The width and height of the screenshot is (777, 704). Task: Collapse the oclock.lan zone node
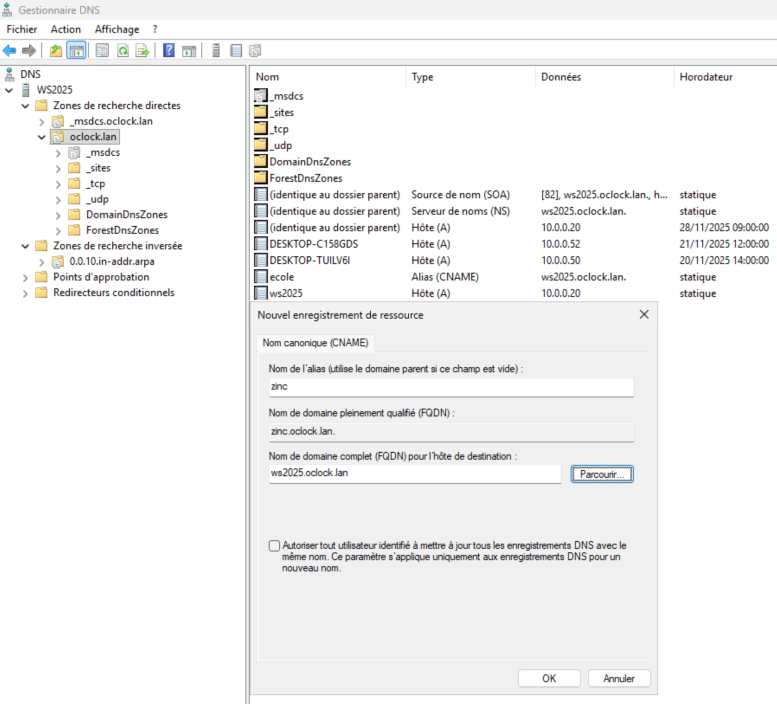click(41, 137)
